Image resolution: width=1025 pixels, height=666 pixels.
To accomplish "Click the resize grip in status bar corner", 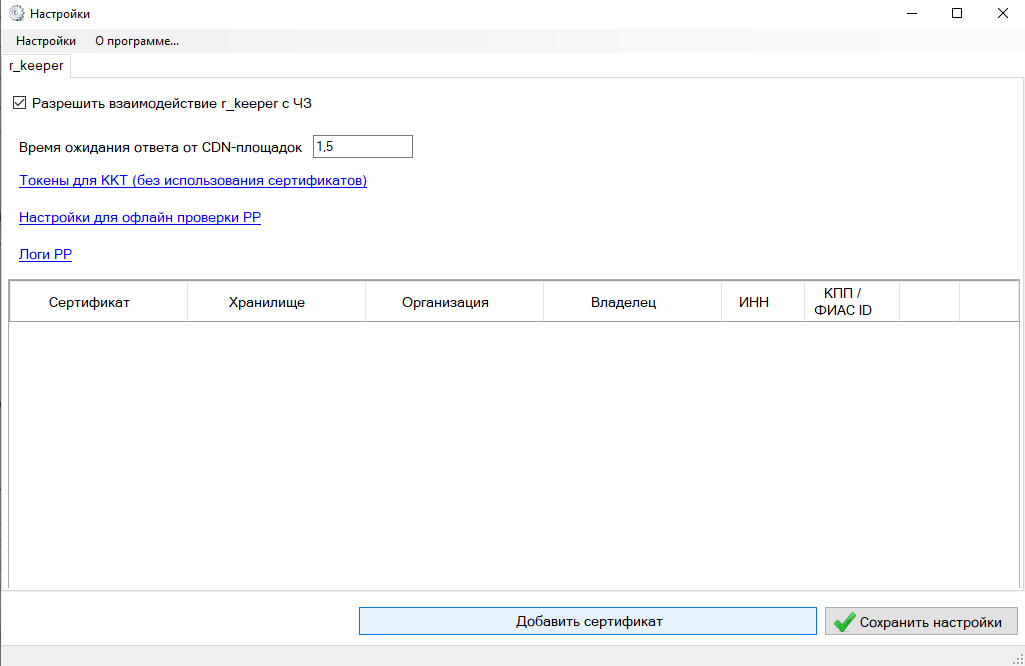I will pos(1018,659).
